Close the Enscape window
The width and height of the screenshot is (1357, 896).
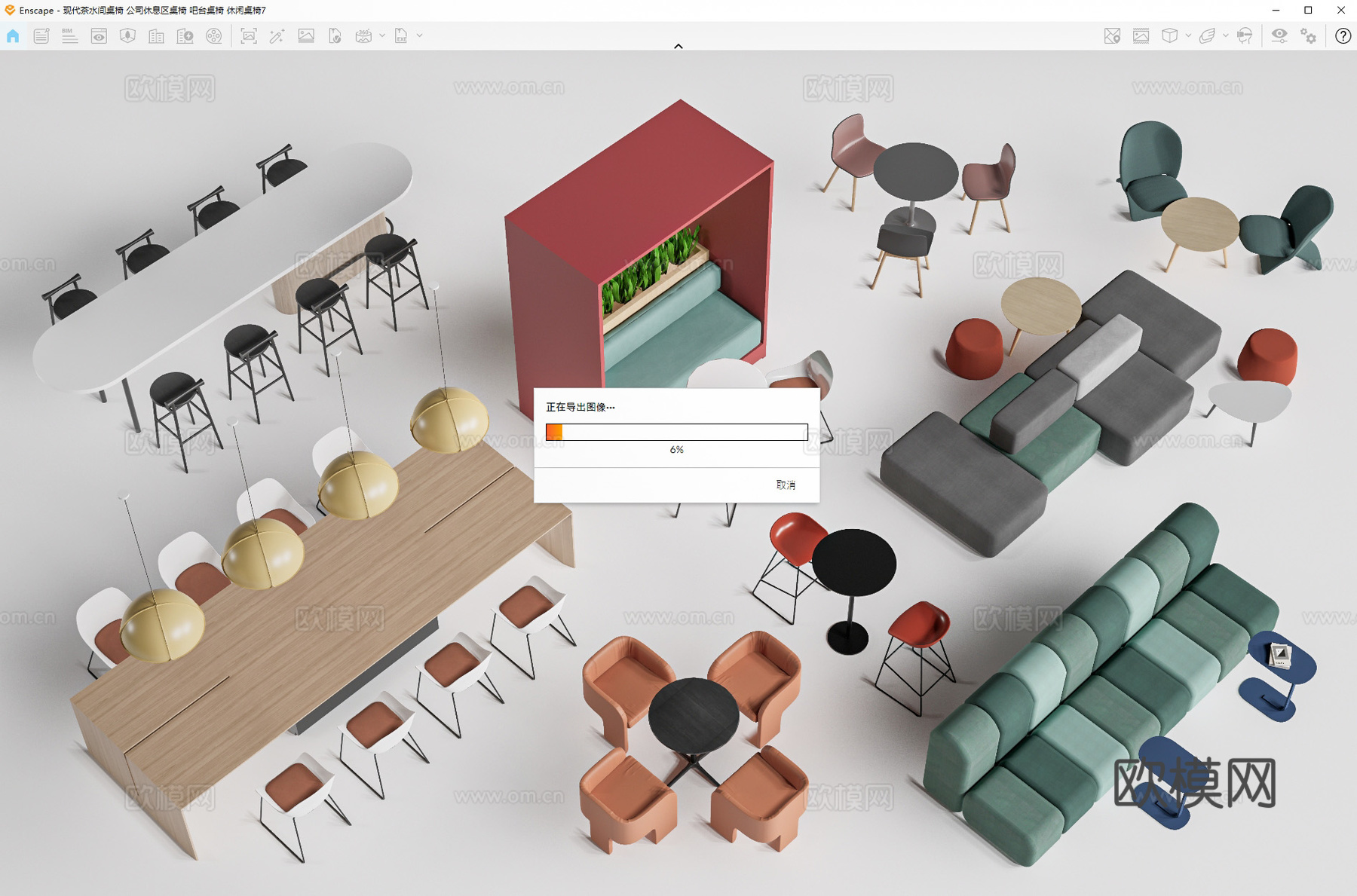1341,11
